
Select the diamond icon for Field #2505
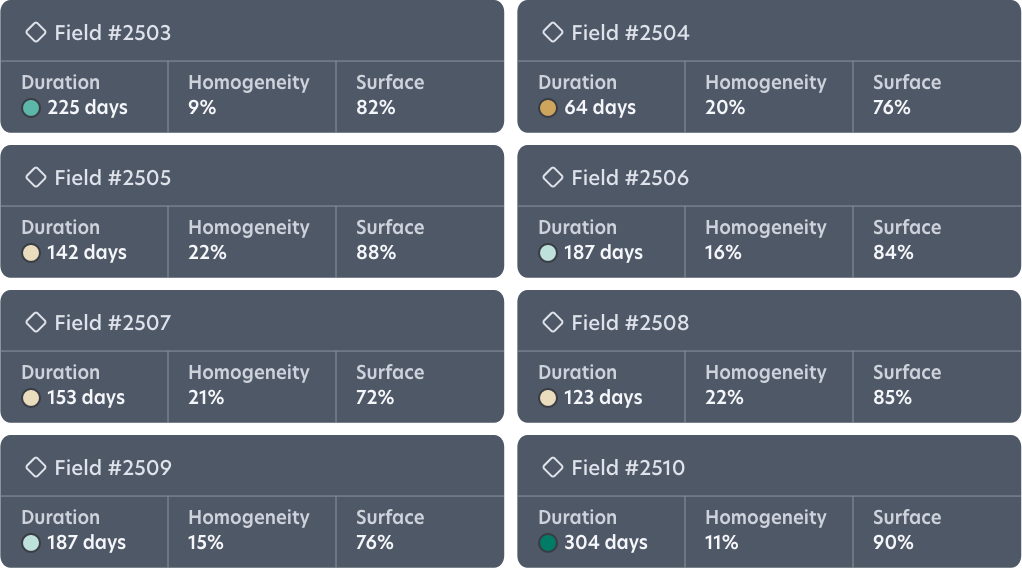pos(36,178)
